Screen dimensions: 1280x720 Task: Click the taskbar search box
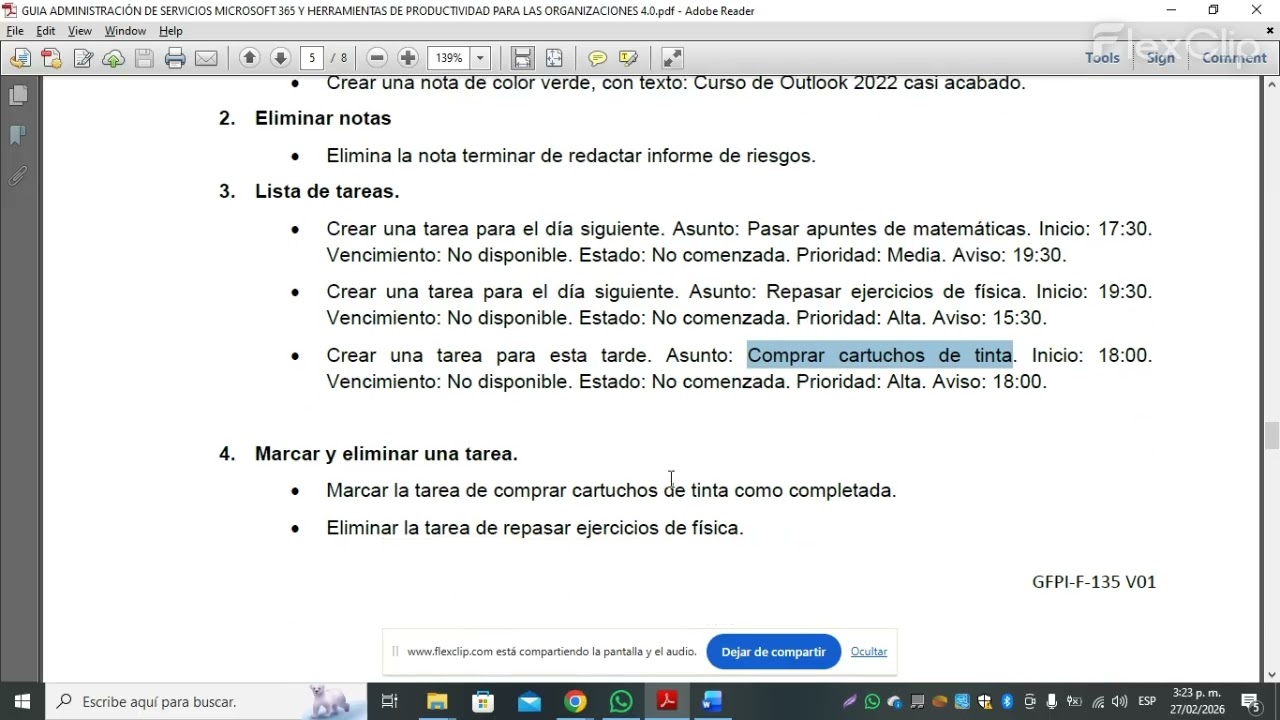206,701
